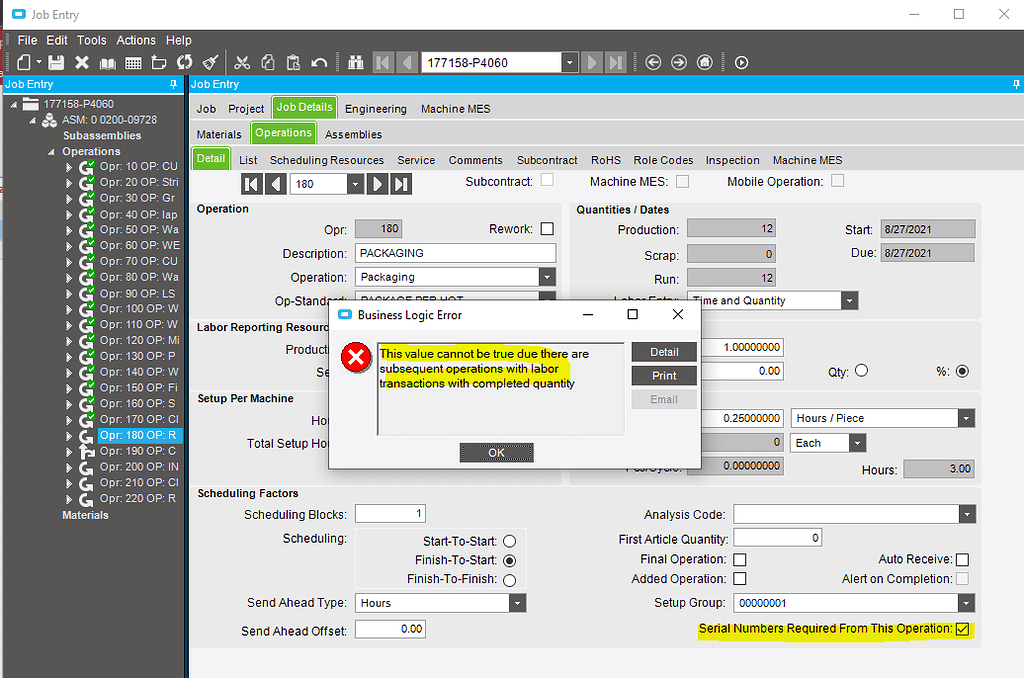Click the clear (broom) toolbar icon
Viewport: 1024px width, 678px height.
(211, 62)
